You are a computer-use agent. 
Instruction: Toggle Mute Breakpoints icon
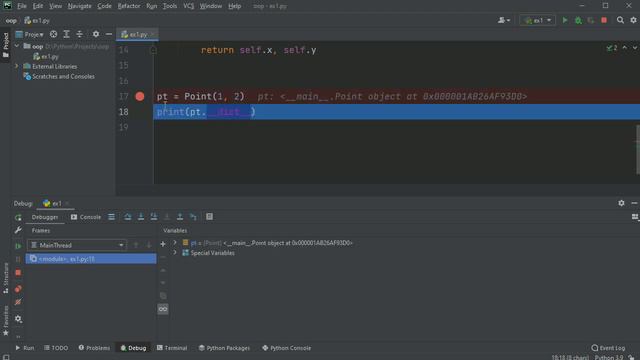tap(18, 302)
